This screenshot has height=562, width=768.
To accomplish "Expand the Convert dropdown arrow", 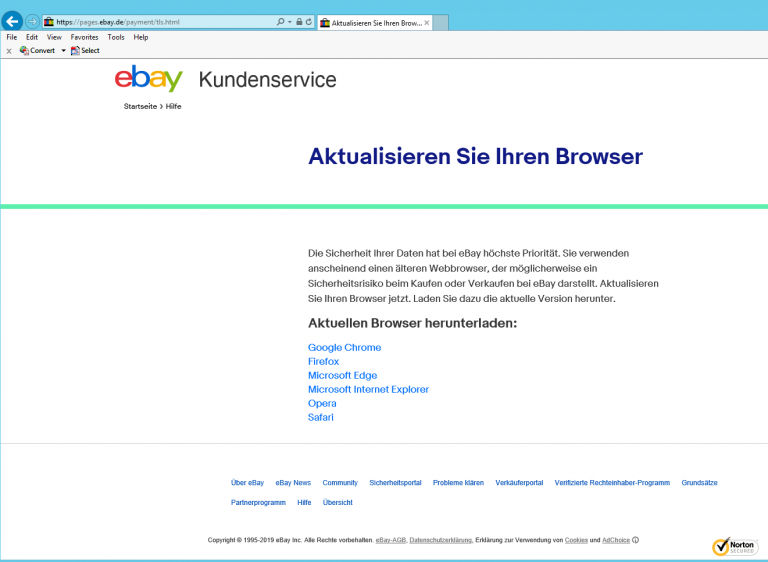I will tap(63, 50).
